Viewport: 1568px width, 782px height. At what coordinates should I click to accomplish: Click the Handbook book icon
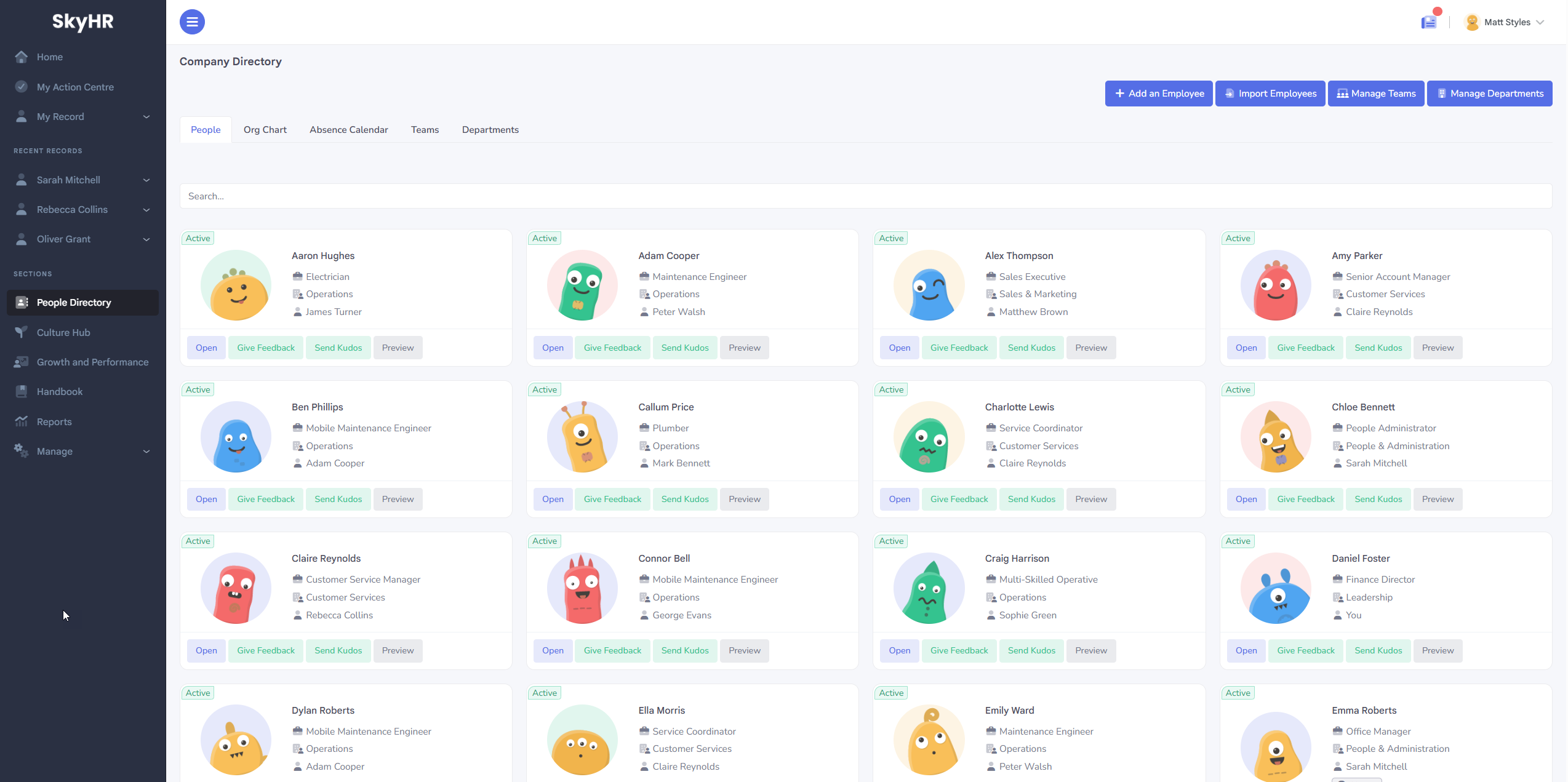tap(22, 391)
